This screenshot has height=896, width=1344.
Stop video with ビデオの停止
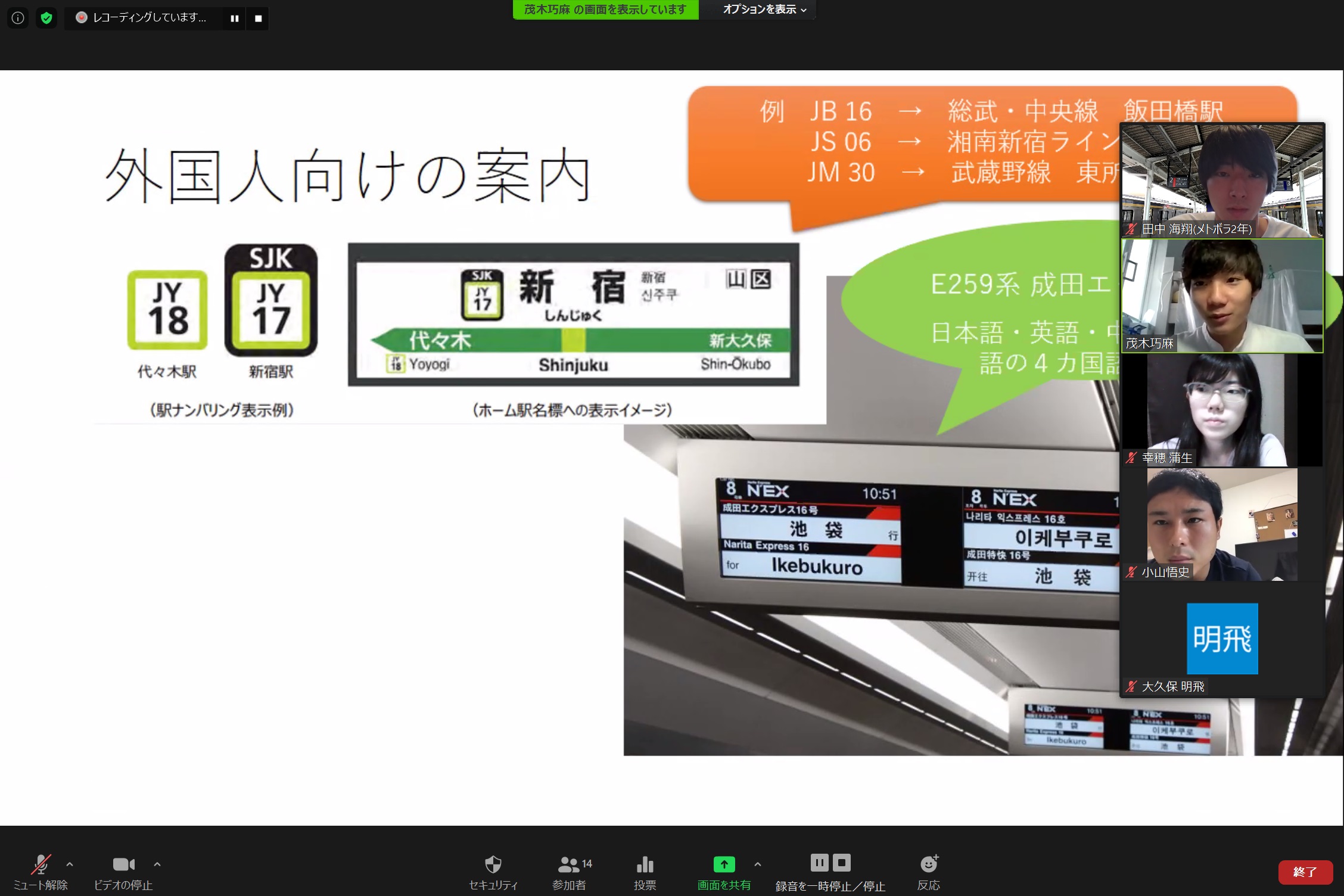point(123,872)
